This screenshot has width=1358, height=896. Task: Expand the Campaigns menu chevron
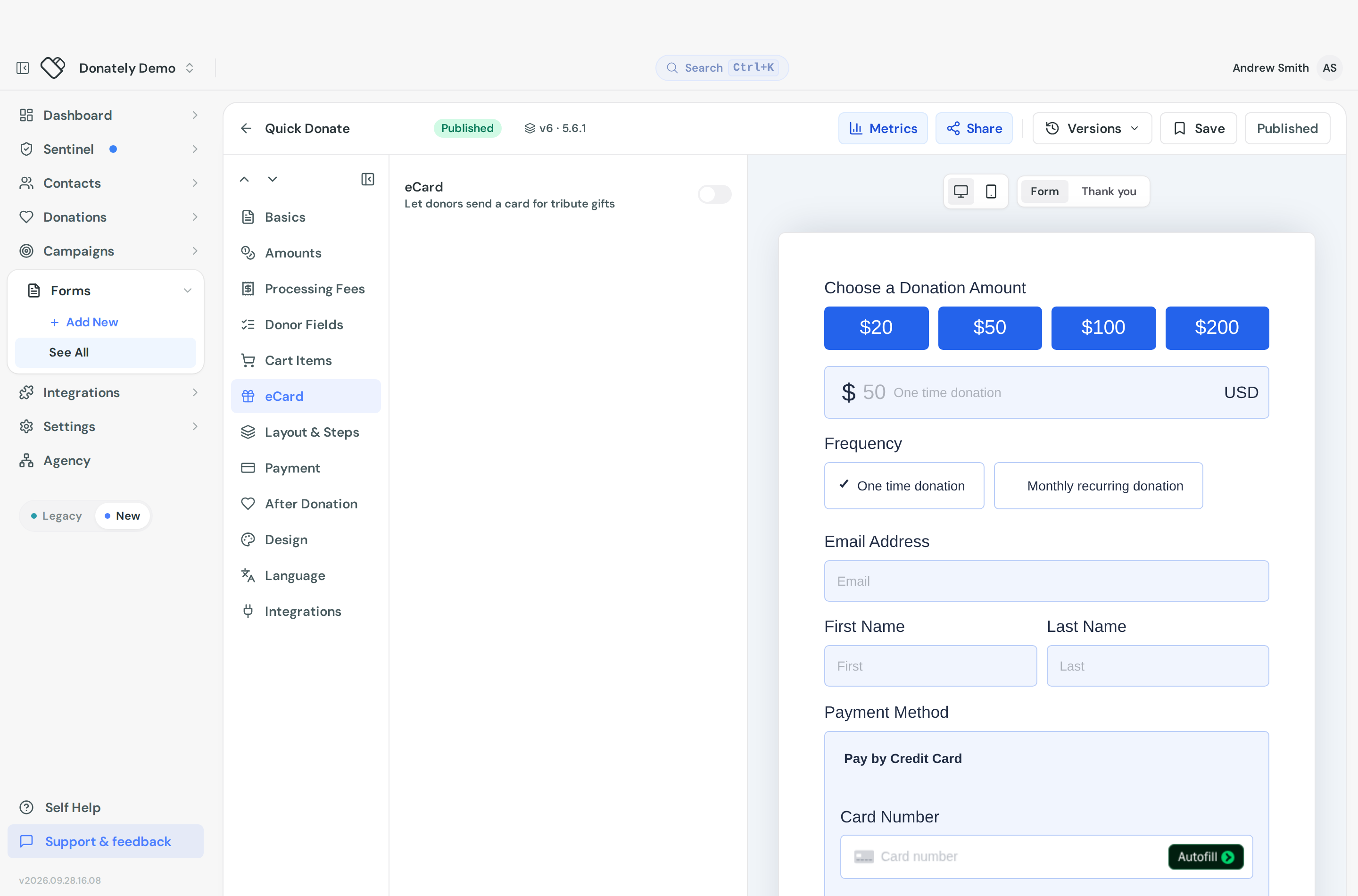pyautogui.click(x=195, y=251)
